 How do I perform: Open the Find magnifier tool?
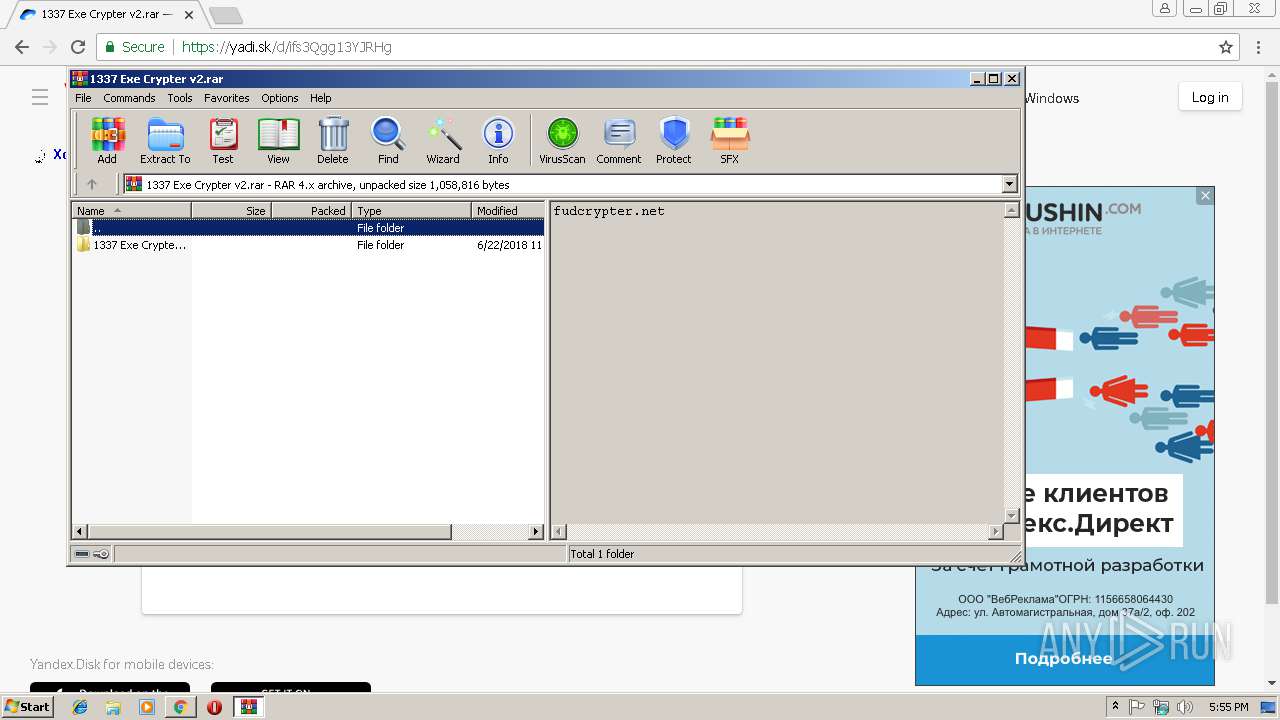[x=388, y=140]
